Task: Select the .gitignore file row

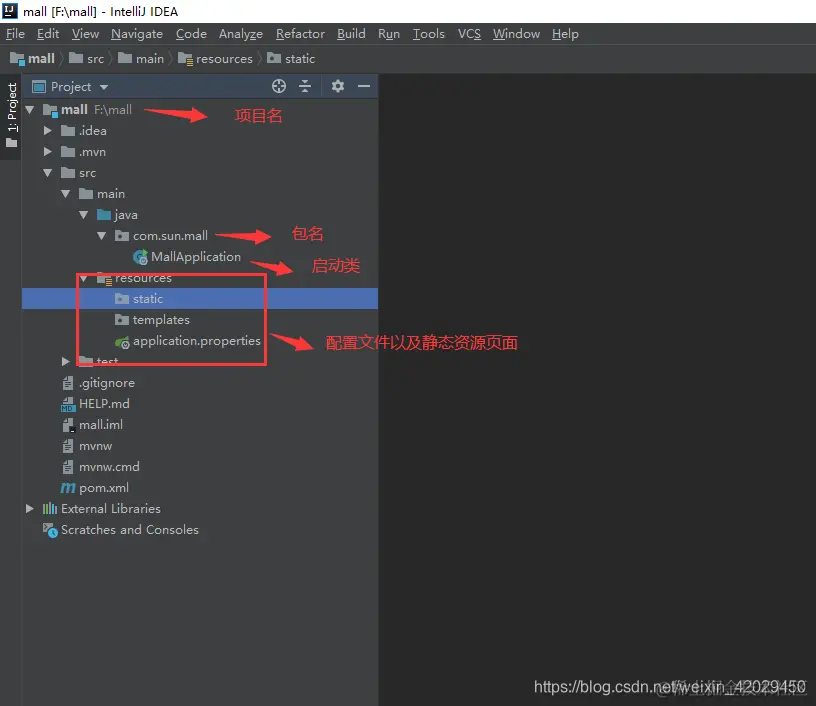Action: 200,383
